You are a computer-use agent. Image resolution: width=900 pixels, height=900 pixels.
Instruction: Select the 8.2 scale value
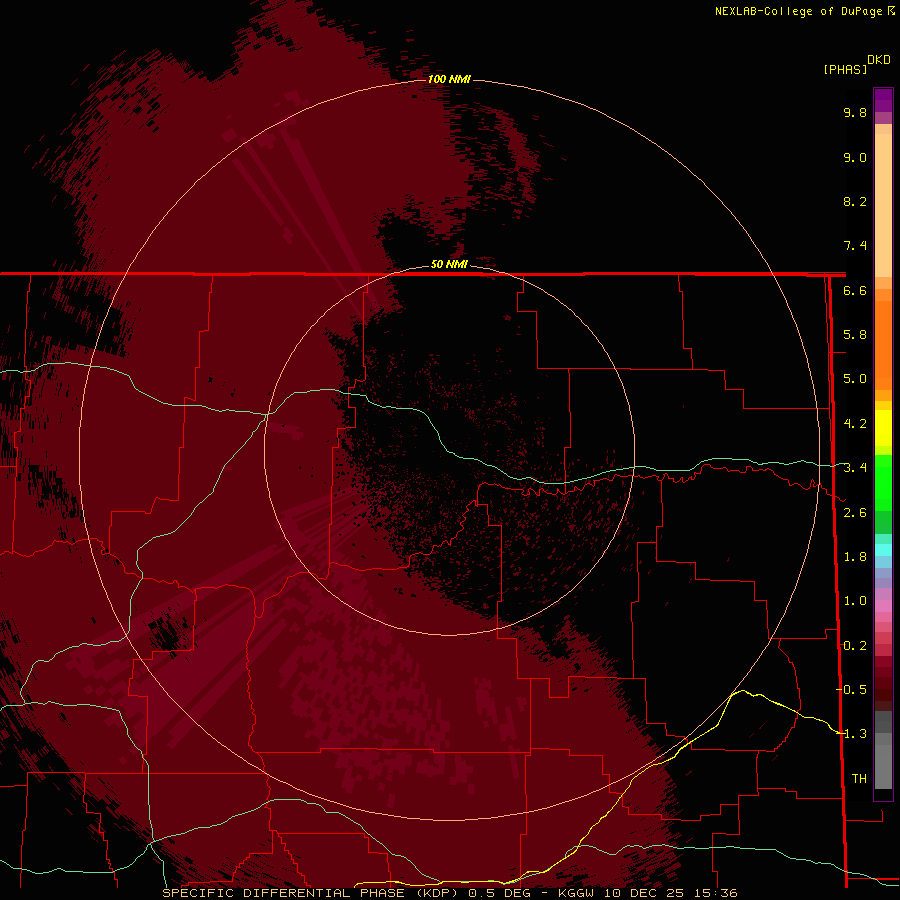click(855, 201)
